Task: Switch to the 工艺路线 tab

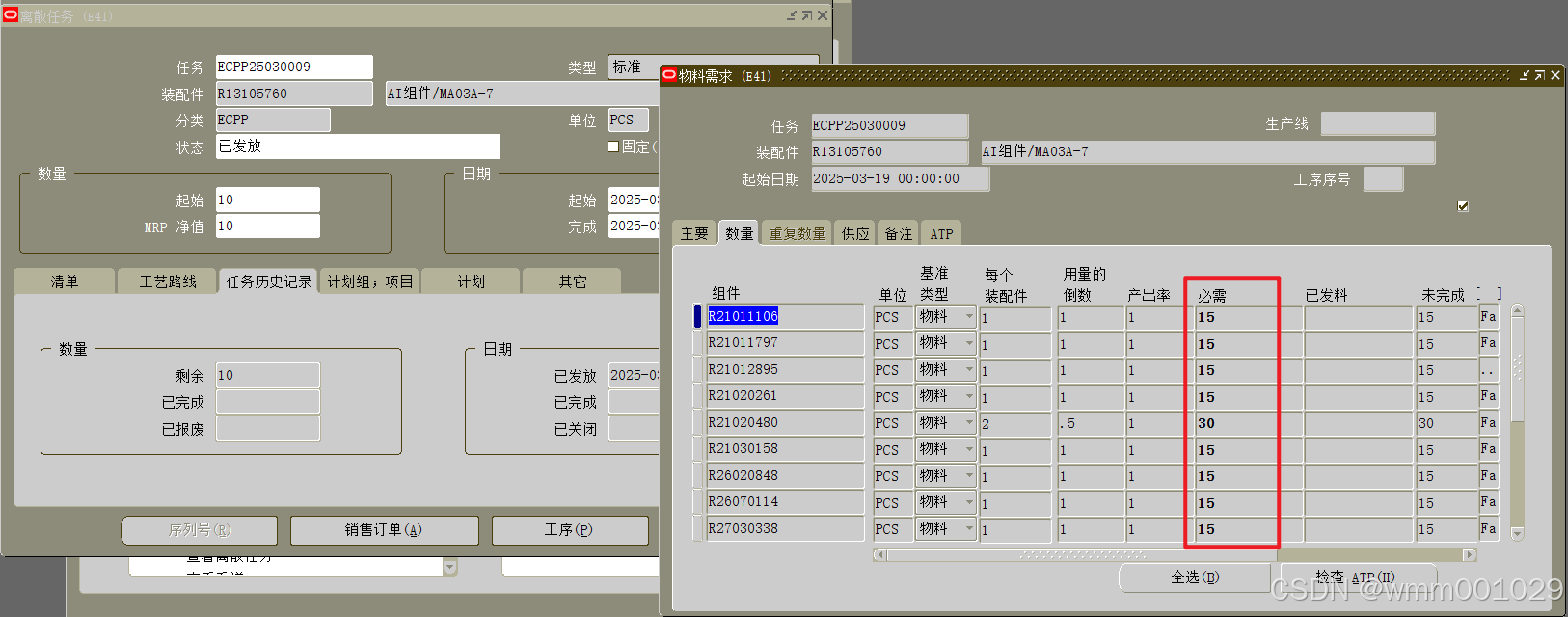Action: pos(167,282)
